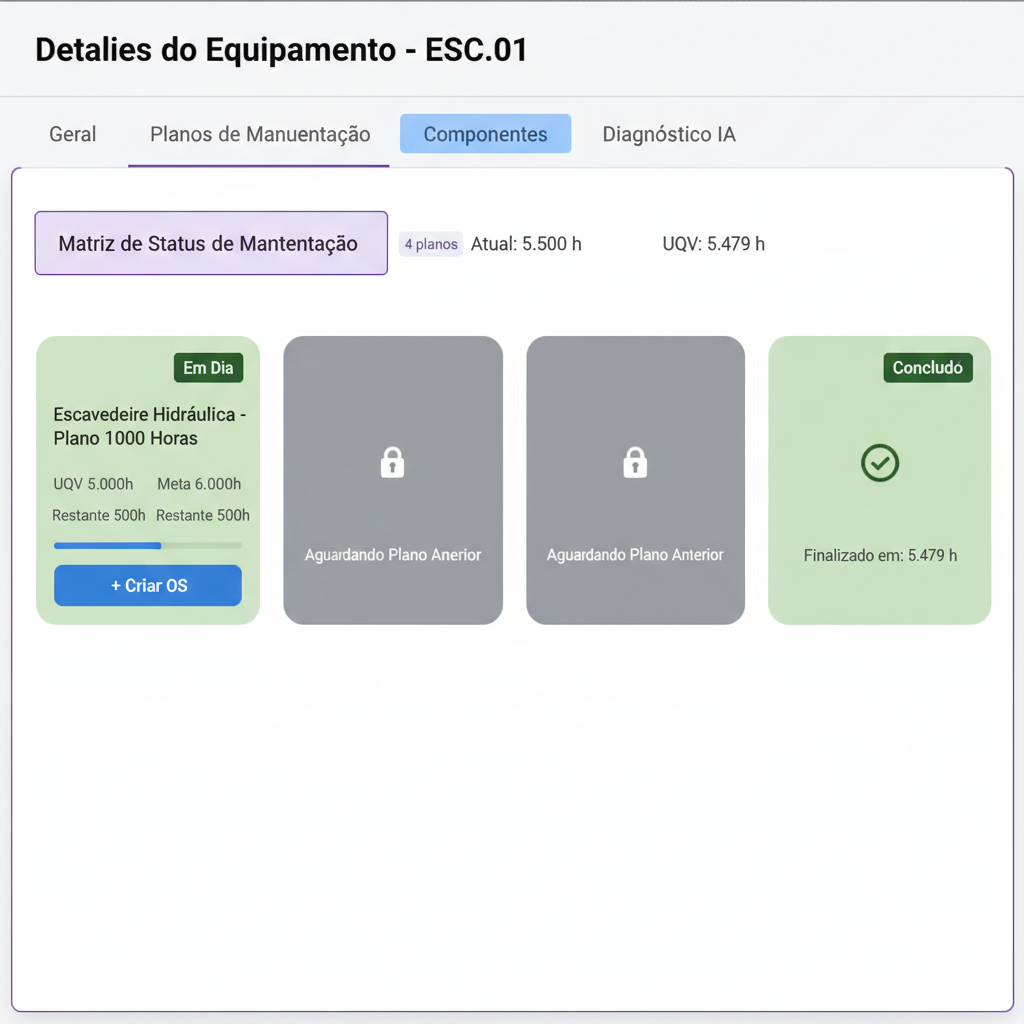This screenshot has height=1024, width=1024.
Task: Click the Aguardando Plano Anterior label
Action: 635,554
